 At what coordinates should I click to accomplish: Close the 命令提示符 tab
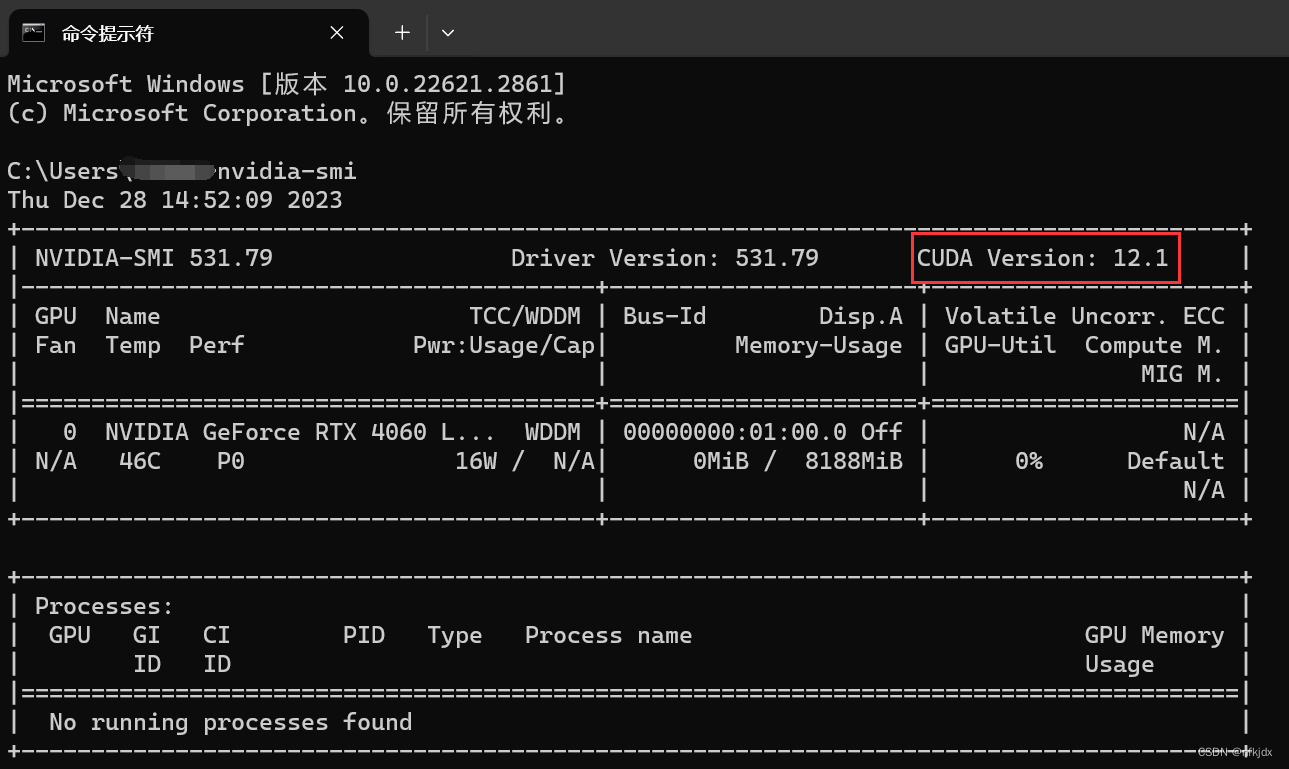337,33
